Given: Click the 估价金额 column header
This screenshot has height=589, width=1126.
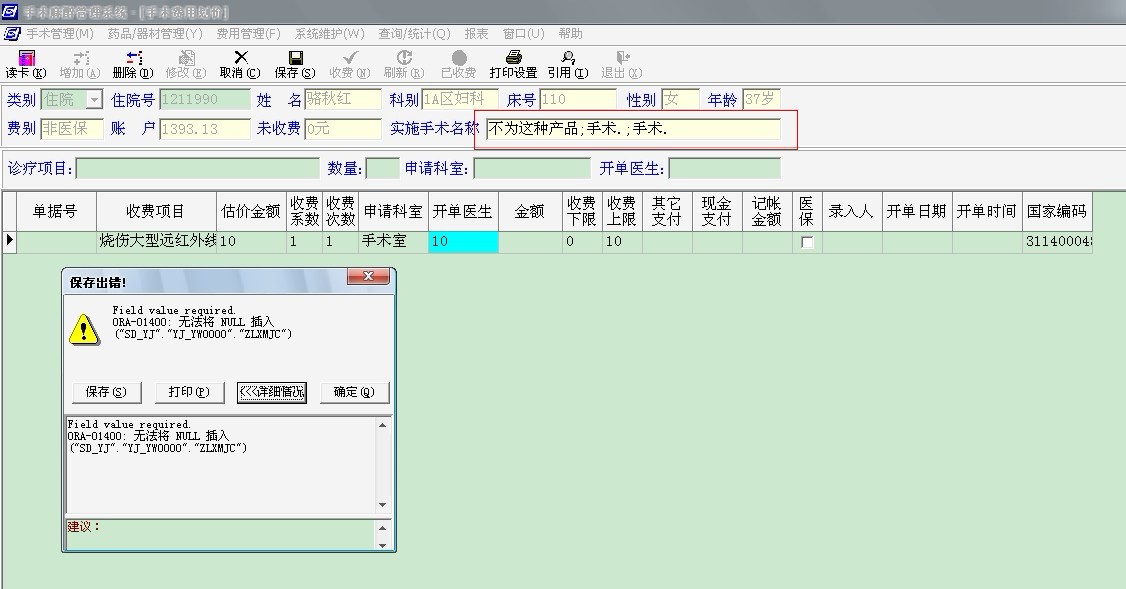Looking at the screenshot, I should (x=251, y=211).
